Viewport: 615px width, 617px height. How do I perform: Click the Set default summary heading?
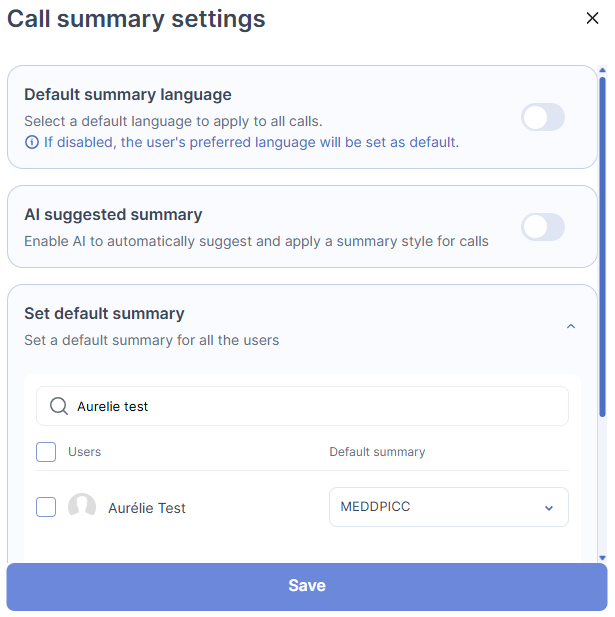coord(104,313)
